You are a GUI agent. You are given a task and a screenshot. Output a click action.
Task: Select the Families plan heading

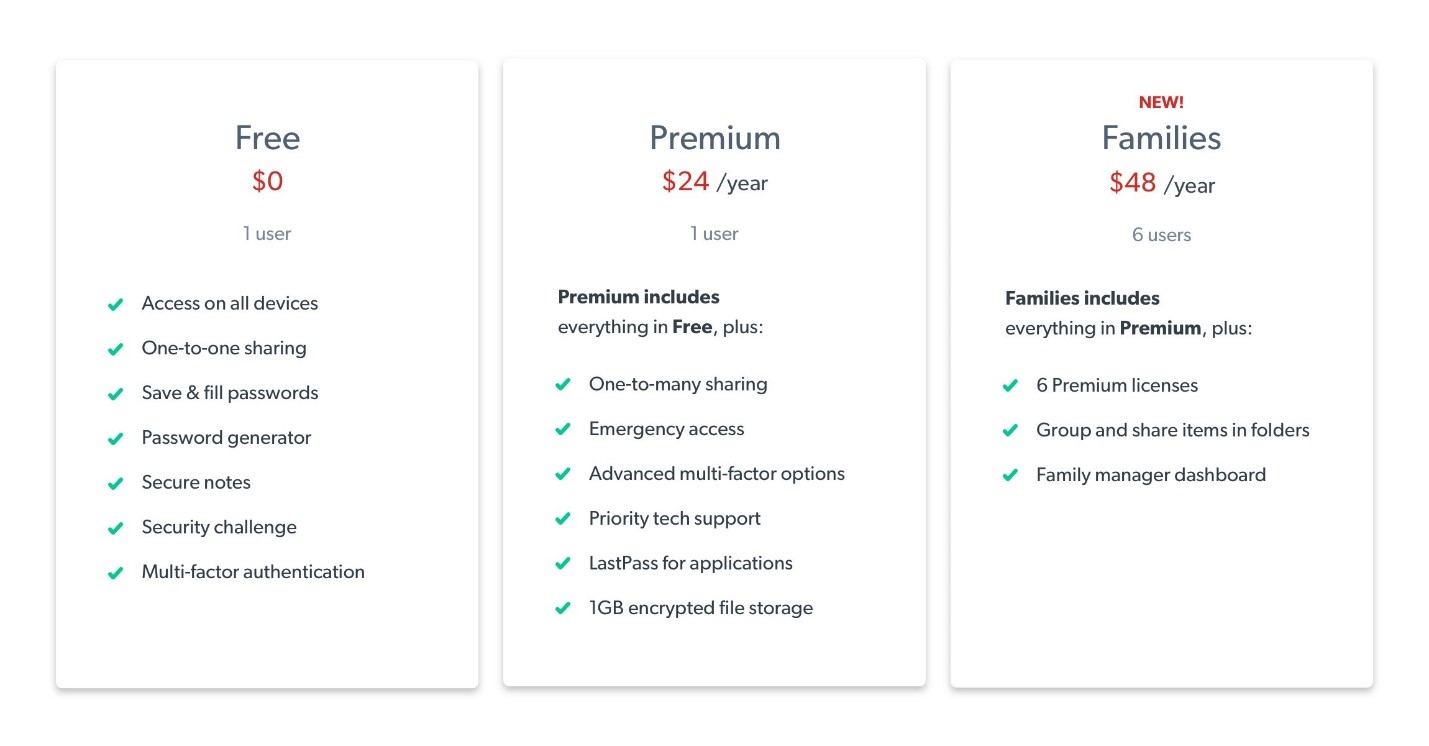point(1161,138)
